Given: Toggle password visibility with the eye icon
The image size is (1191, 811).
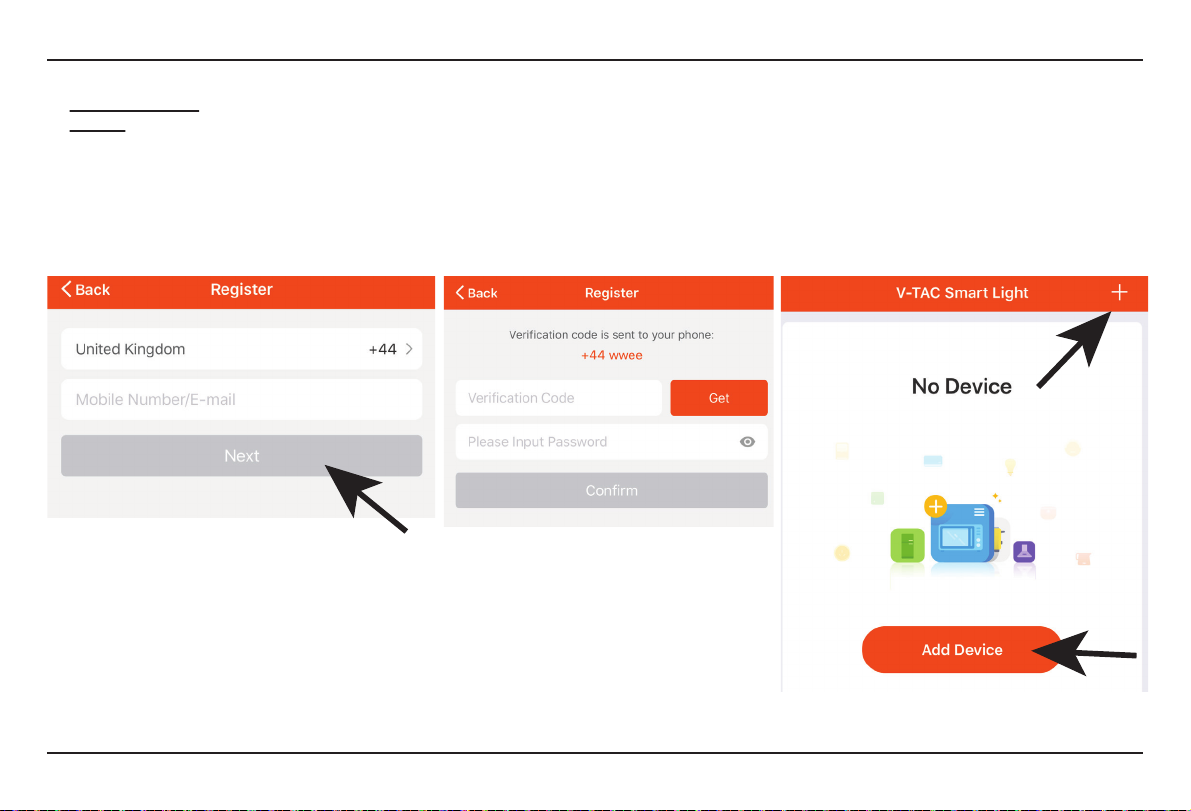Looking at the screenshot, I should tap(747, 442).
